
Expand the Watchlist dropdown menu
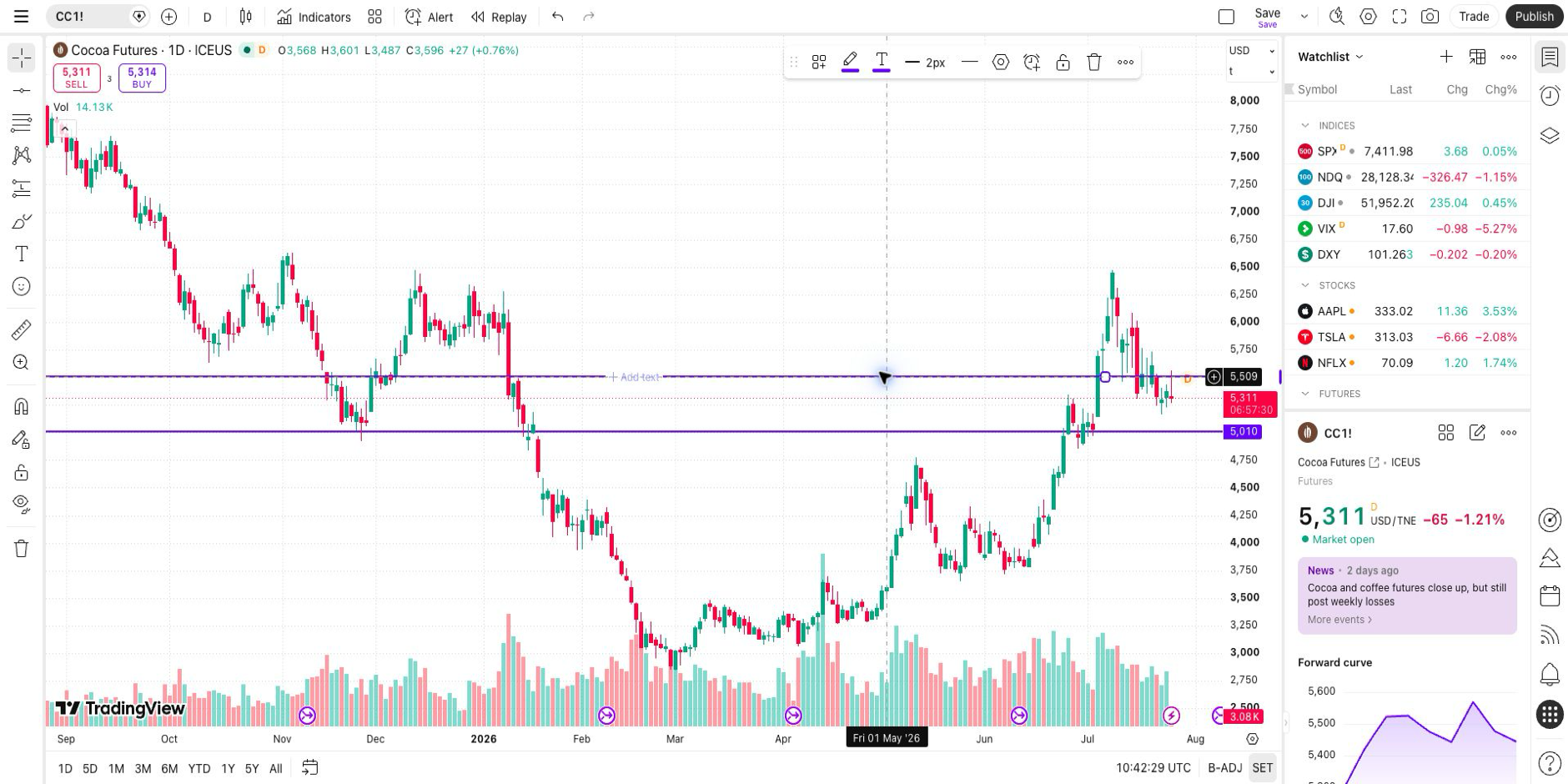point(1330,57)
